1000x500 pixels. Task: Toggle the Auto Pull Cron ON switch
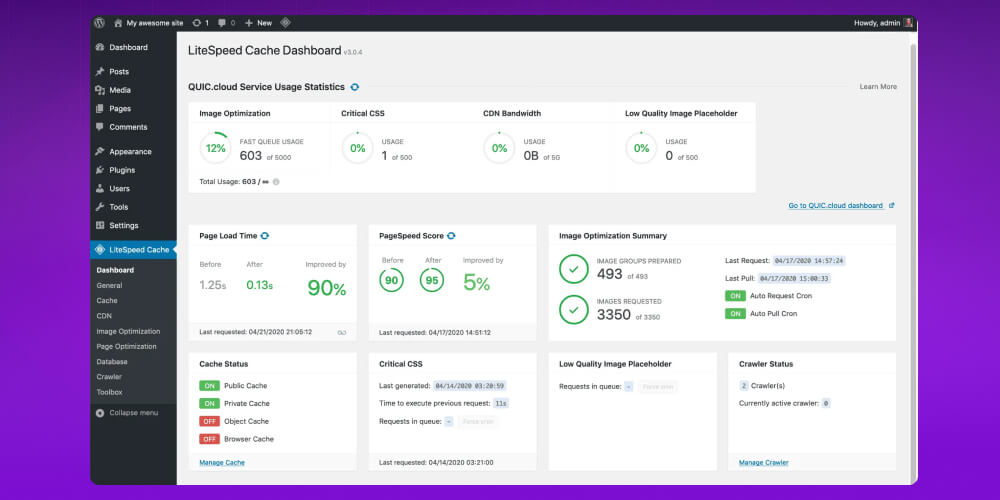point(735,314)
